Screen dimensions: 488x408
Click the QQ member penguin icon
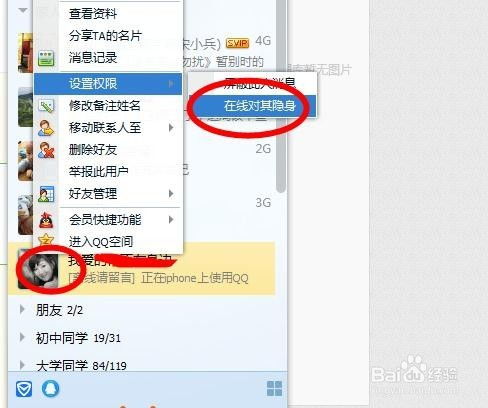(x=46, y=220)
